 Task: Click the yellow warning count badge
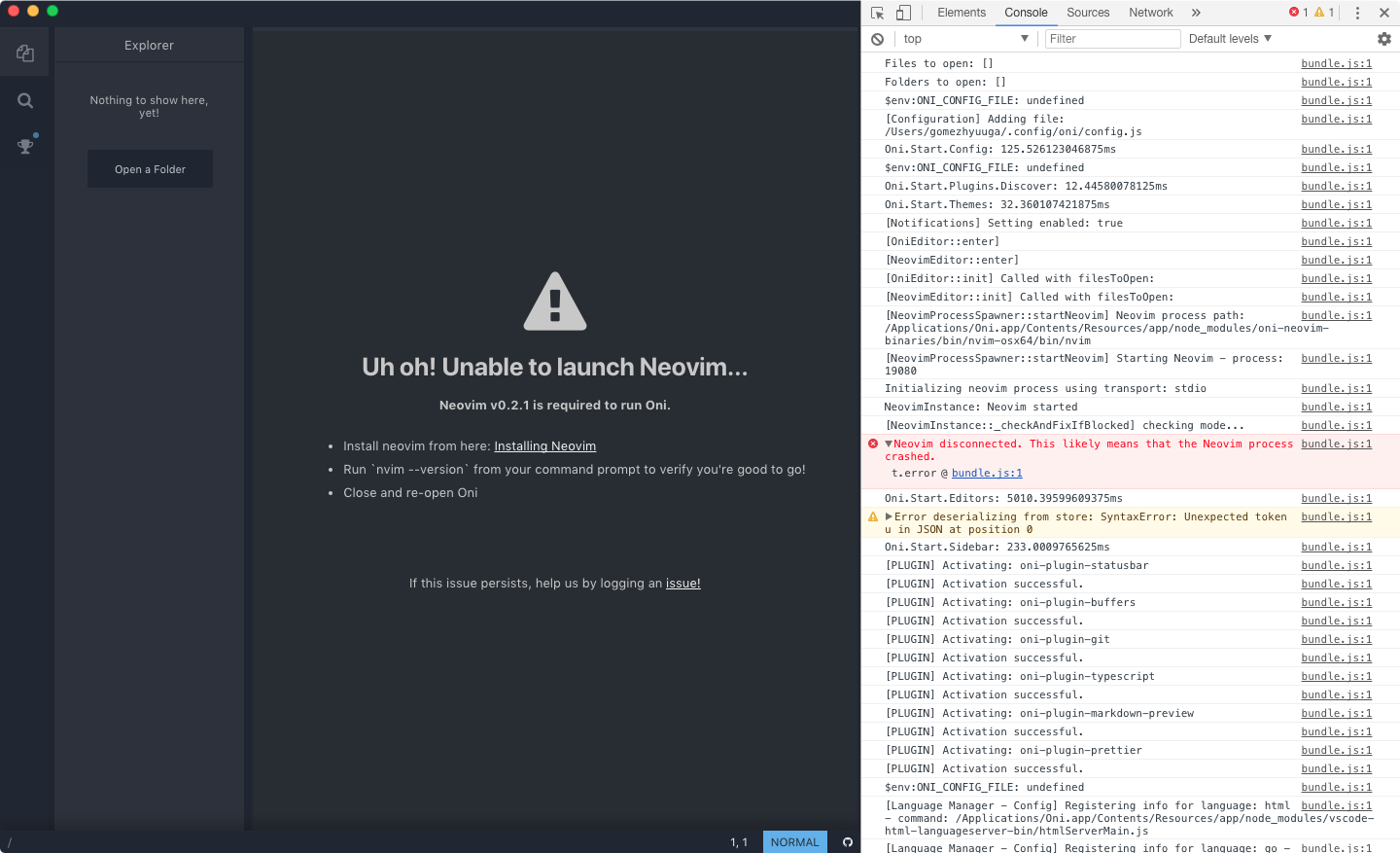click(1324, 13)
